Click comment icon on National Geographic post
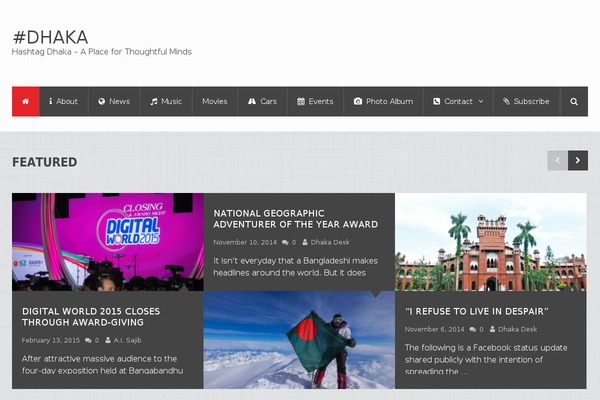The width and height of the screenshot is (600, 400). [x=285, y=242]
